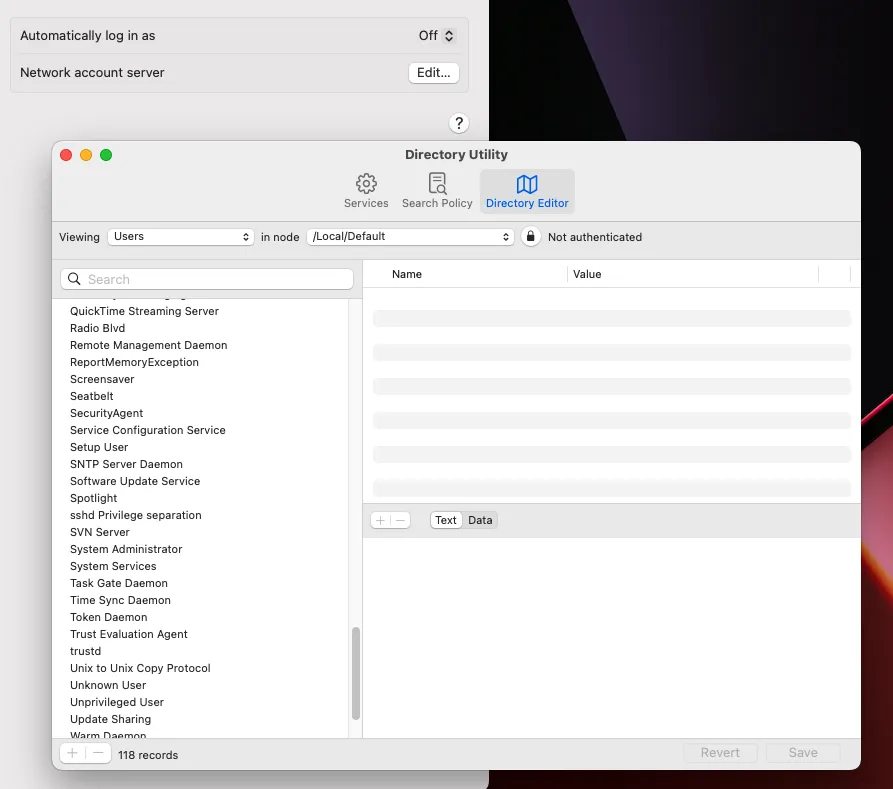Open the Viewing Users dropdown
Screen dimensions: 893x789
(180, 237)
